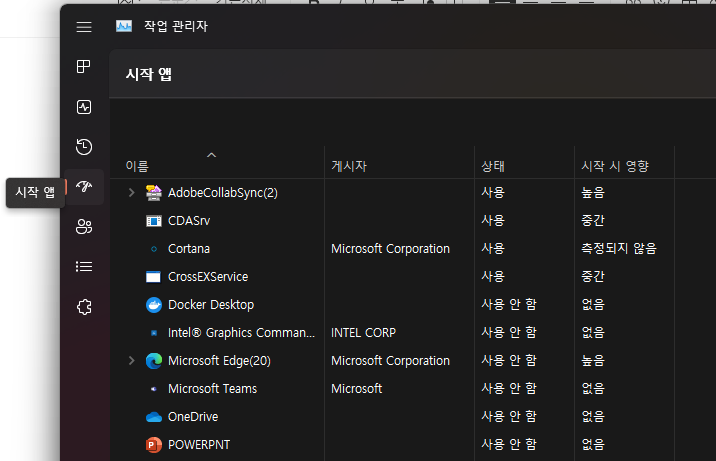Click Docker Desktop's 사용 안 함 status
Screen dimensions: 716x461
509,305
